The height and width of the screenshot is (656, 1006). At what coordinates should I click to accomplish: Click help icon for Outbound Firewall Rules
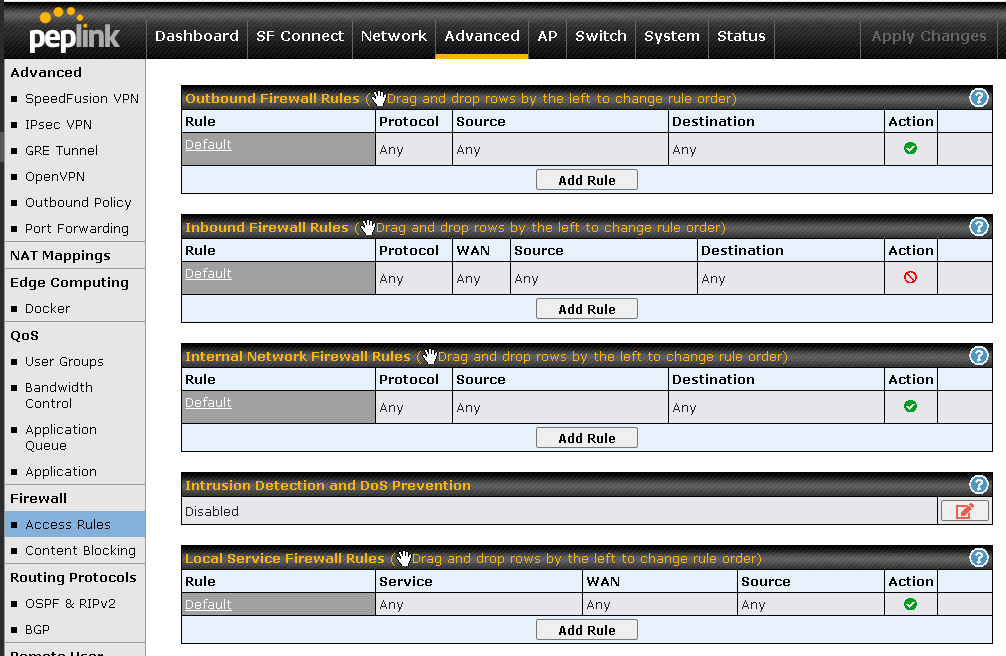point(979,97)
